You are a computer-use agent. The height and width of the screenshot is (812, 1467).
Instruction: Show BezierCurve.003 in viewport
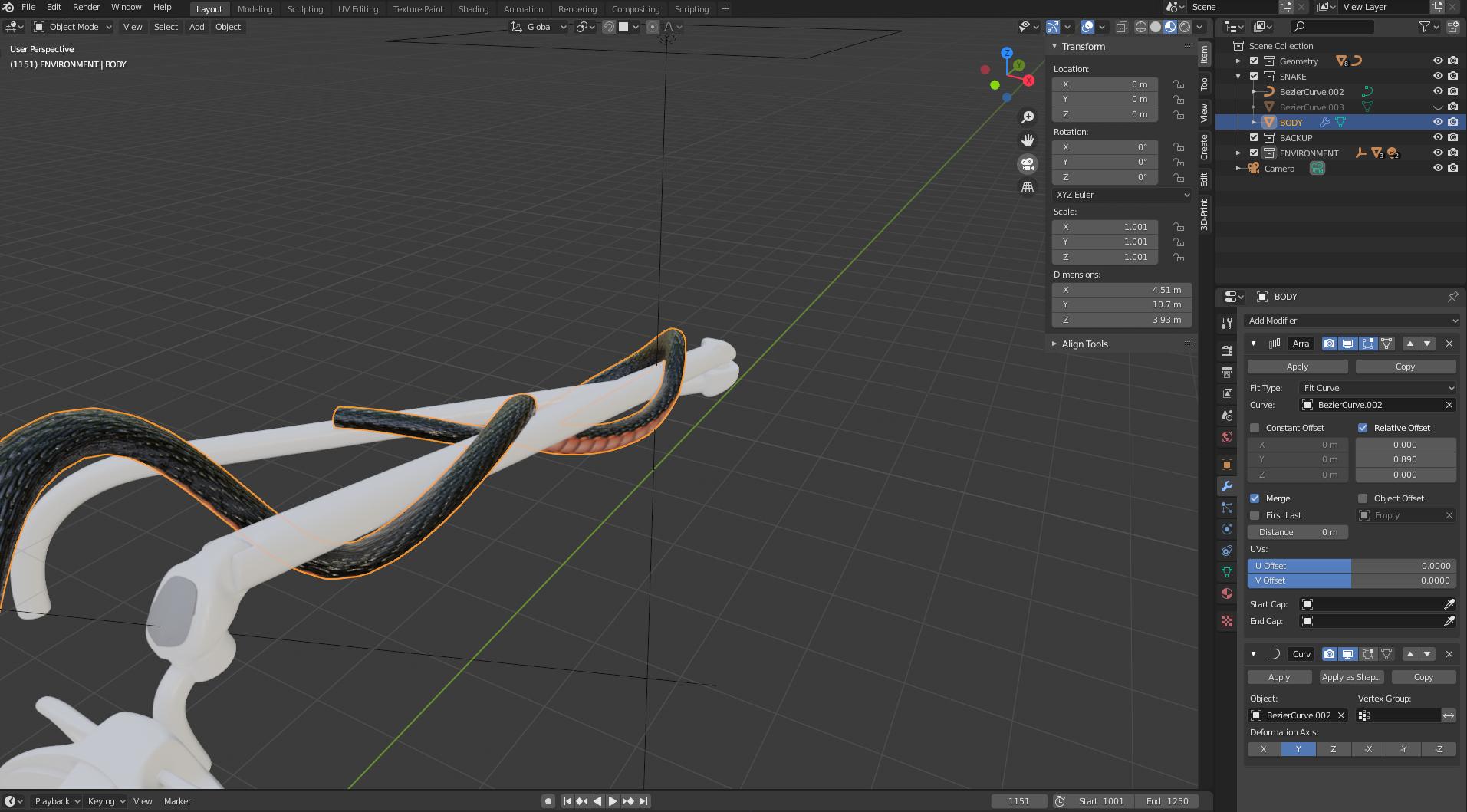[1438, 107]
